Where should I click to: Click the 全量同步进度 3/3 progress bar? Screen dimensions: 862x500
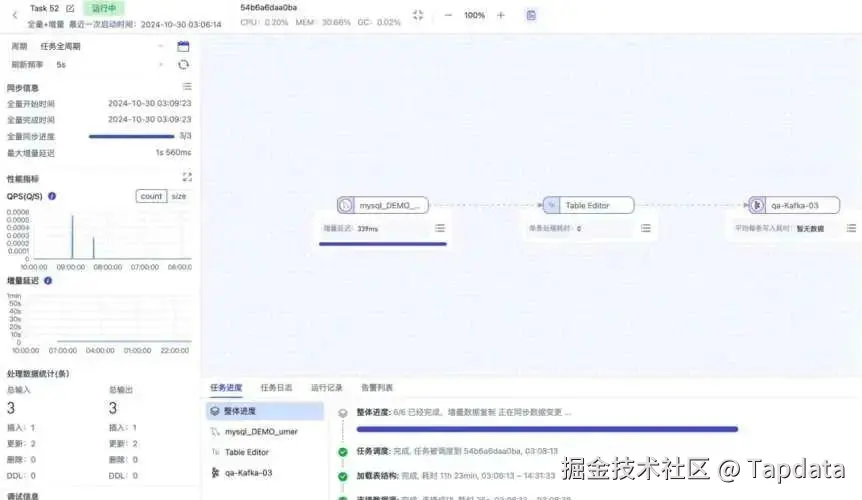point(131,136)
